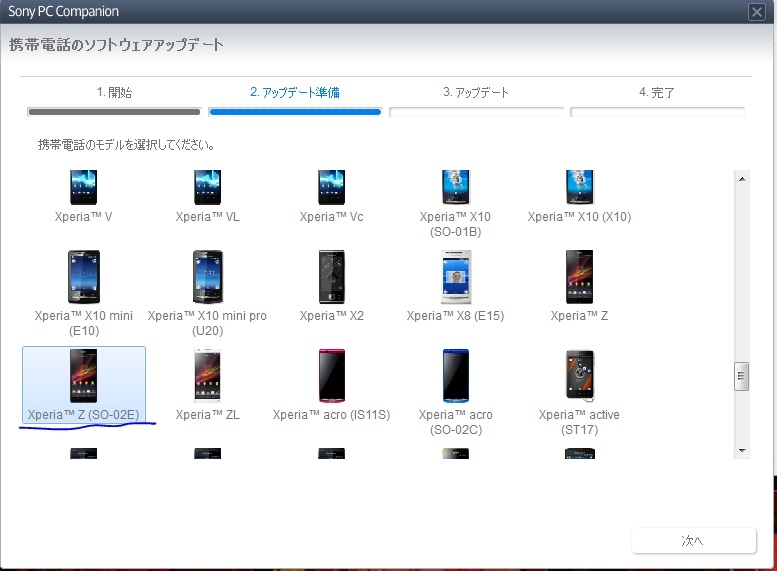Click step 3. アップデート label
Image resolution: width=777 pixels, height=571 pixels.
click(x=476, y=92)
